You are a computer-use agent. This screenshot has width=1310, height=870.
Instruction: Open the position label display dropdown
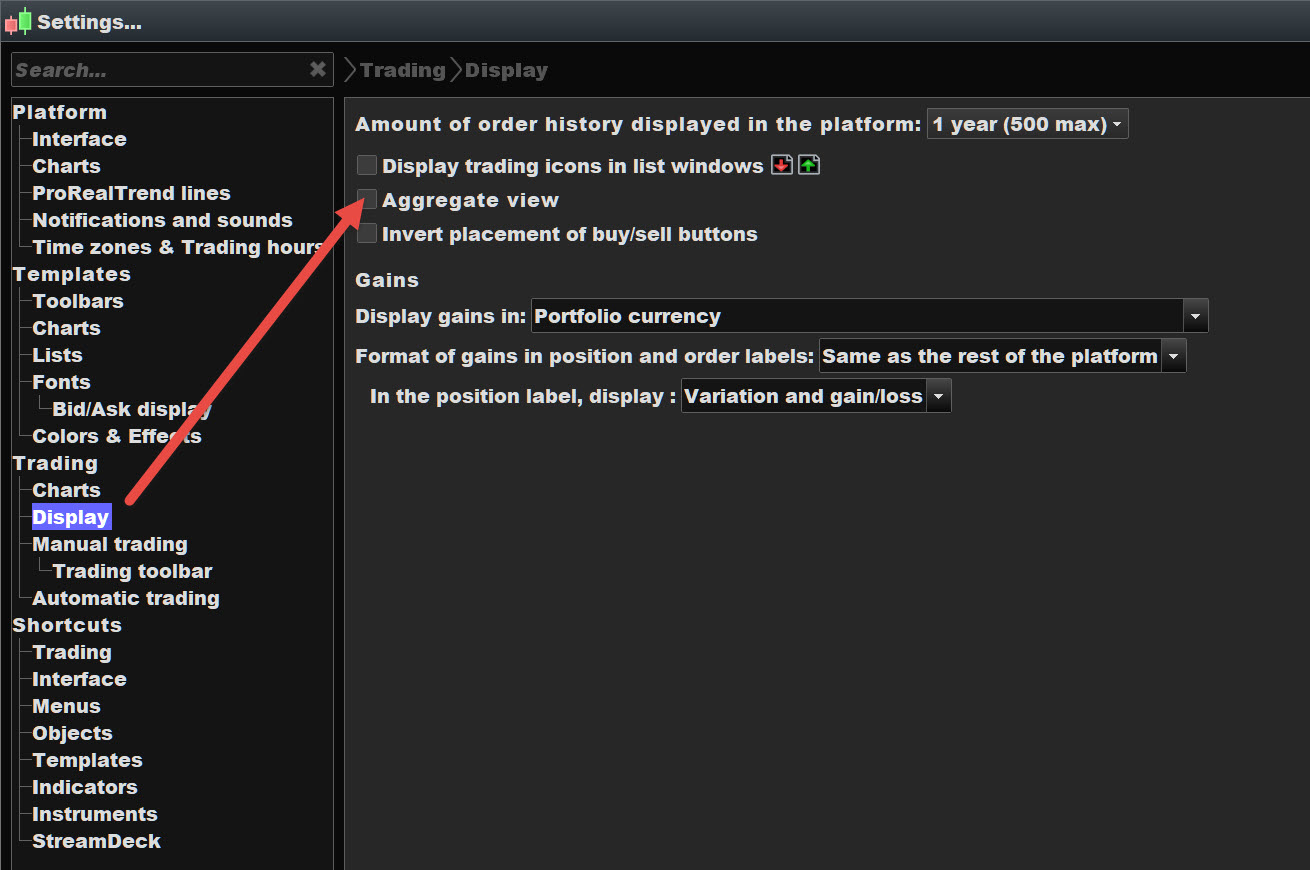[815, 396]
